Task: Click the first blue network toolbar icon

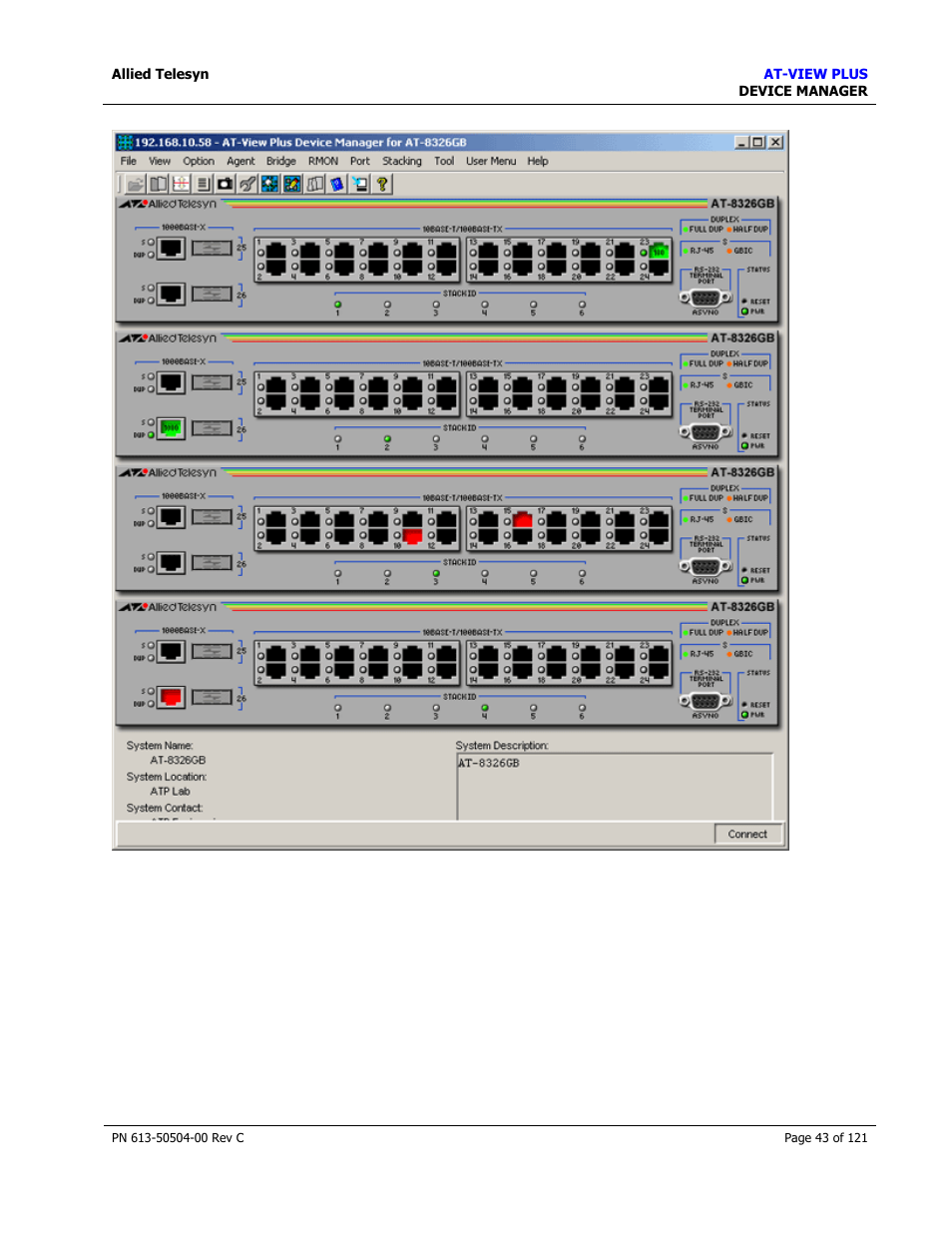Action: [270, 184]
